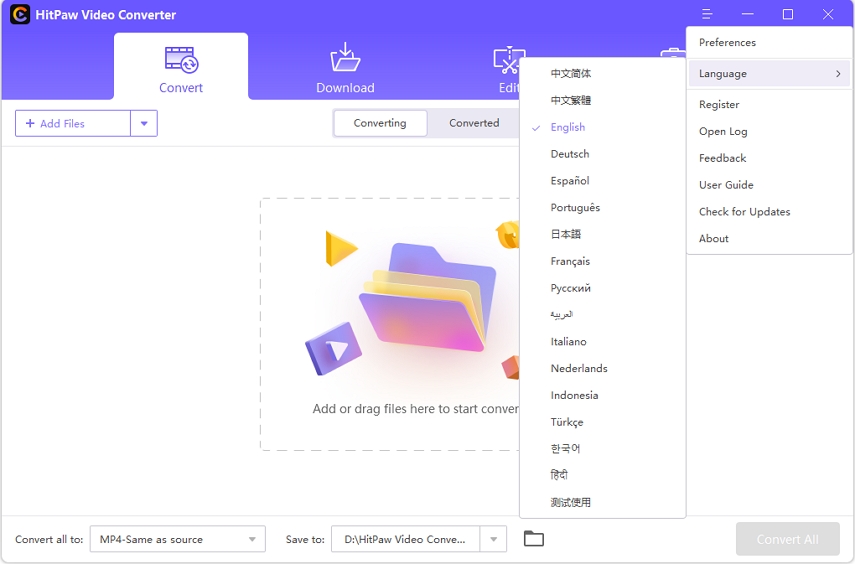Click the Download tab tray icon
855x564 pixels.
click(x=345, y=57)
